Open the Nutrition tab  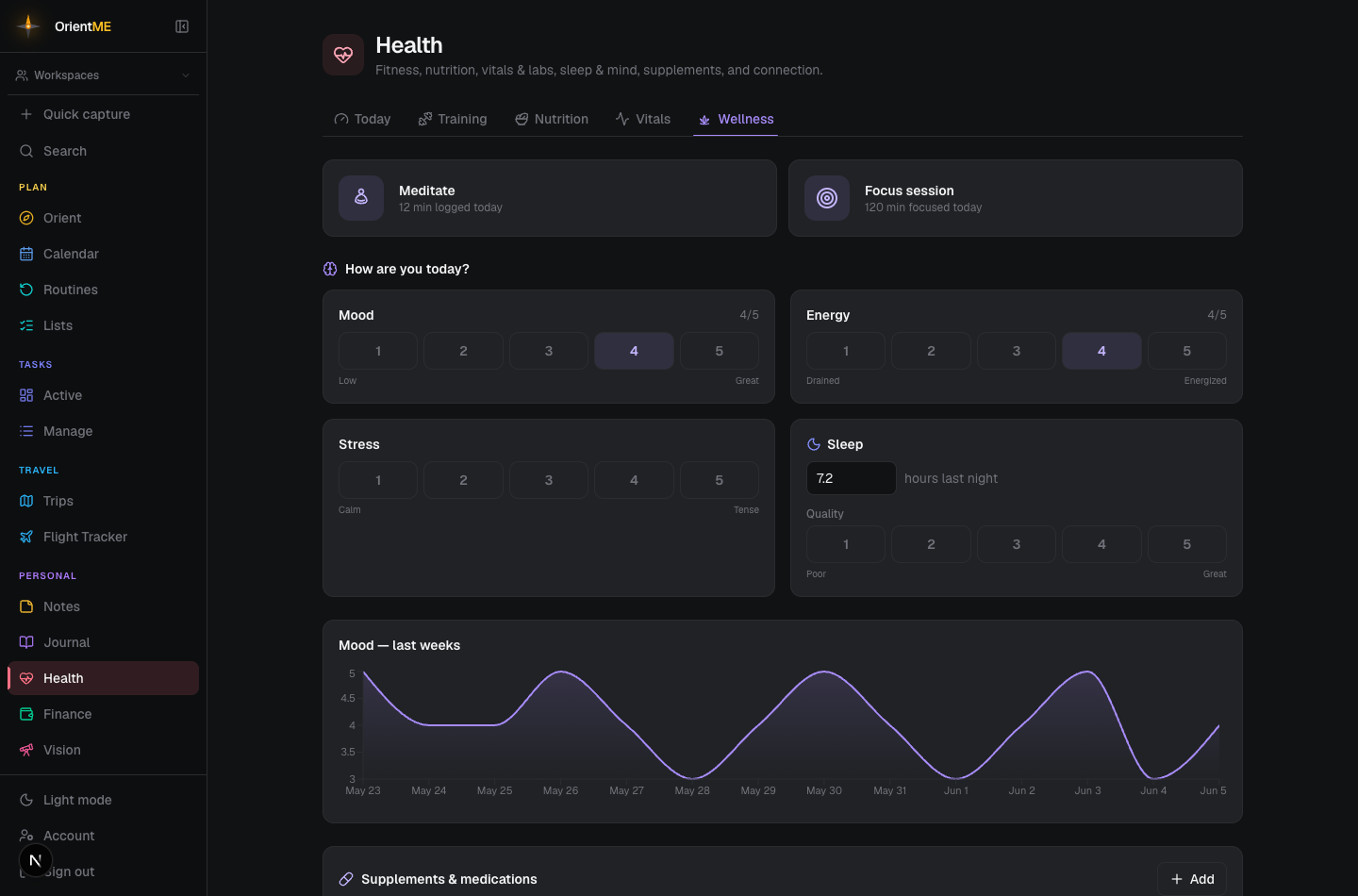pos(552,119)
